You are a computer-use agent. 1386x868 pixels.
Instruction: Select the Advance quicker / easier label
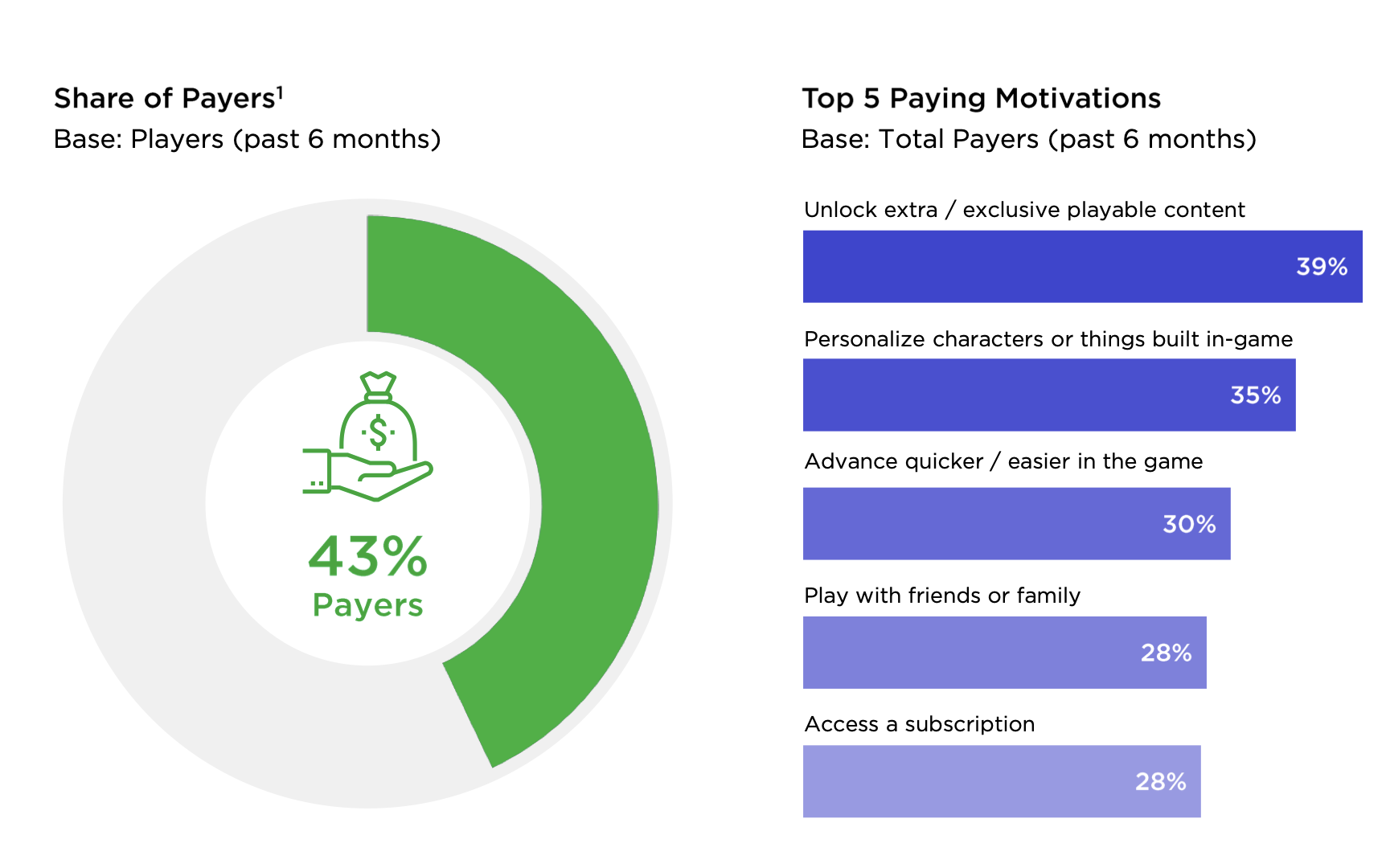coord(1003,461)
